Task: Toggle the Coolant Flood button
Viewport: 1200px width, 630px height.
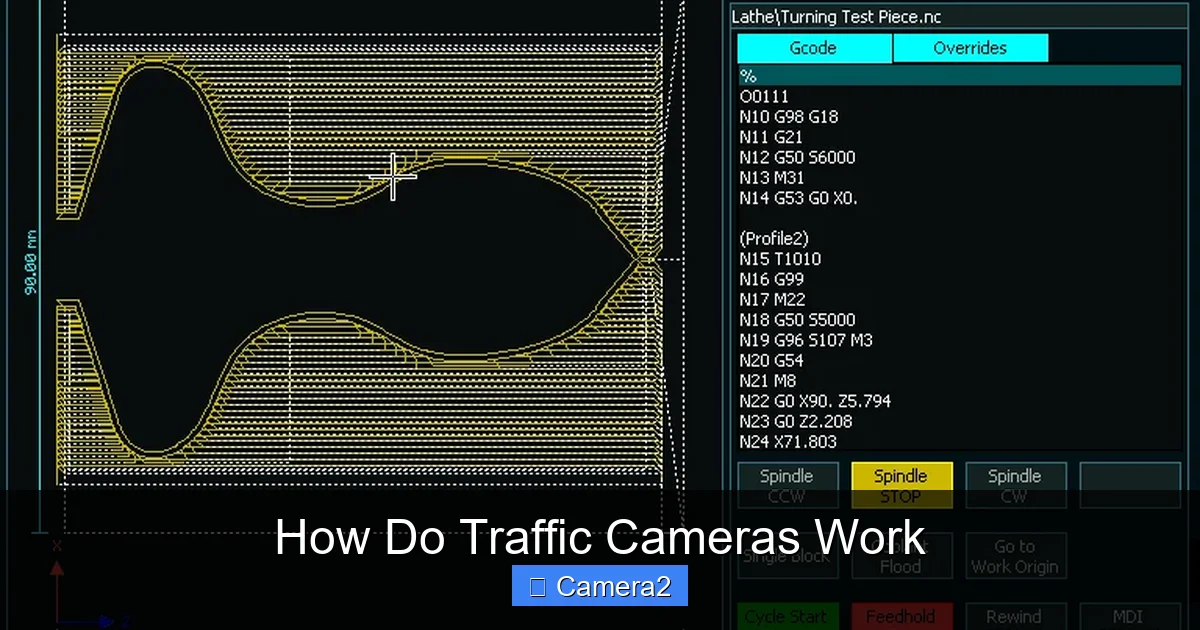Action: [901, 555]
